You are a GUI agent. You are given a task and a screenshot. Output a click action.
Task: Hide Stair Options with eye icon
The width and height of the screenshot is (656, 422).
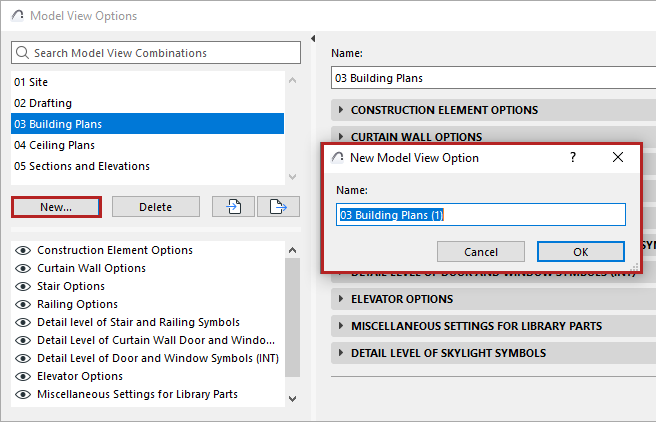22,286
